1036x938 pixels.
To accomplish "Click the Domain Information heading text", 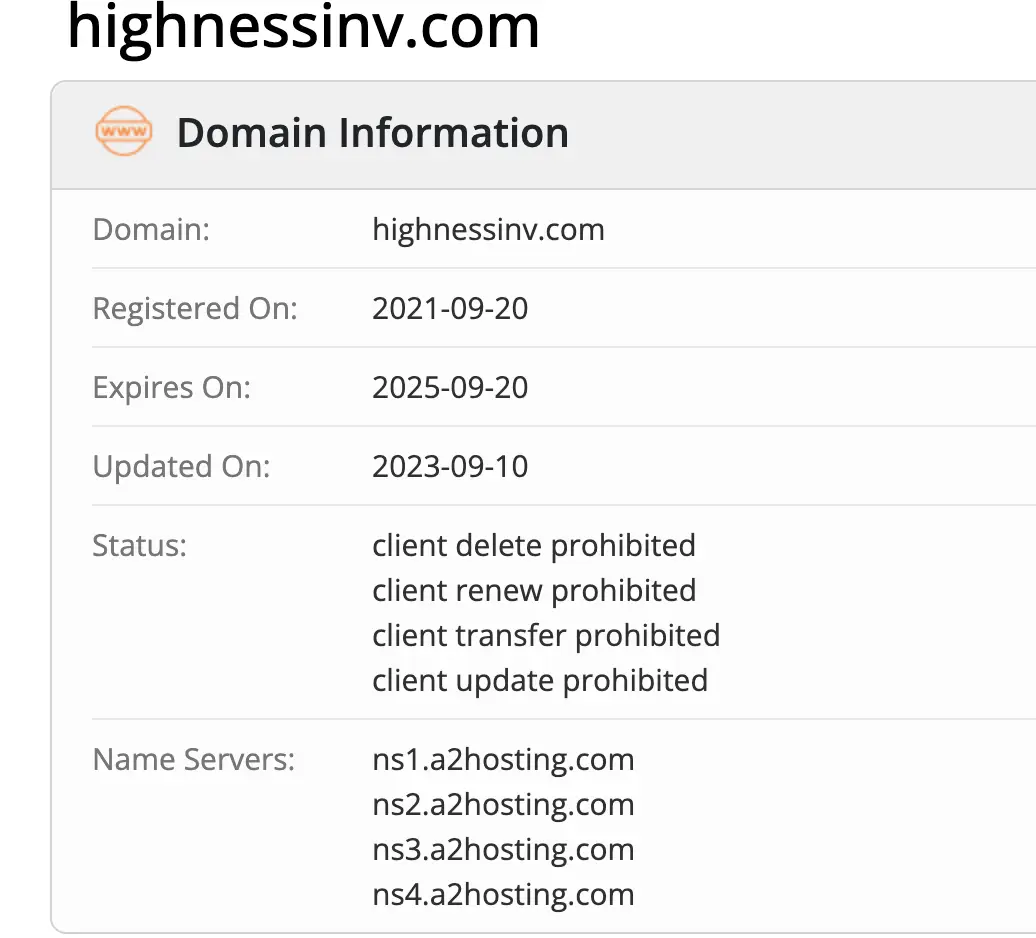I will pyautogui.click(x=372, y=132).
